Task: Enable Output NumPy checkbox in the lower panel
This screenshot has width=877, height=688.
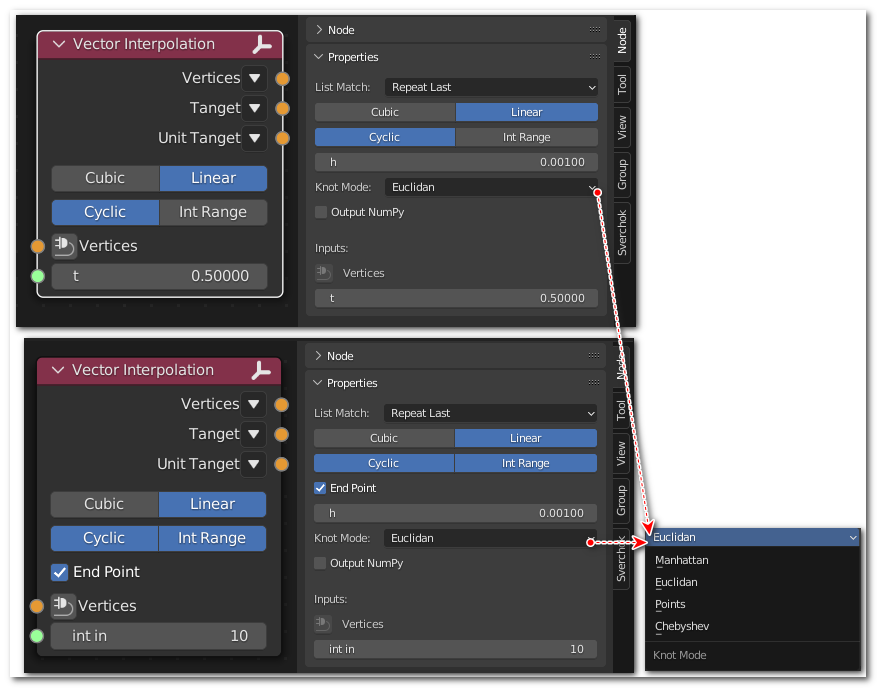Action: pyautogui.click(x=320, y=563)
